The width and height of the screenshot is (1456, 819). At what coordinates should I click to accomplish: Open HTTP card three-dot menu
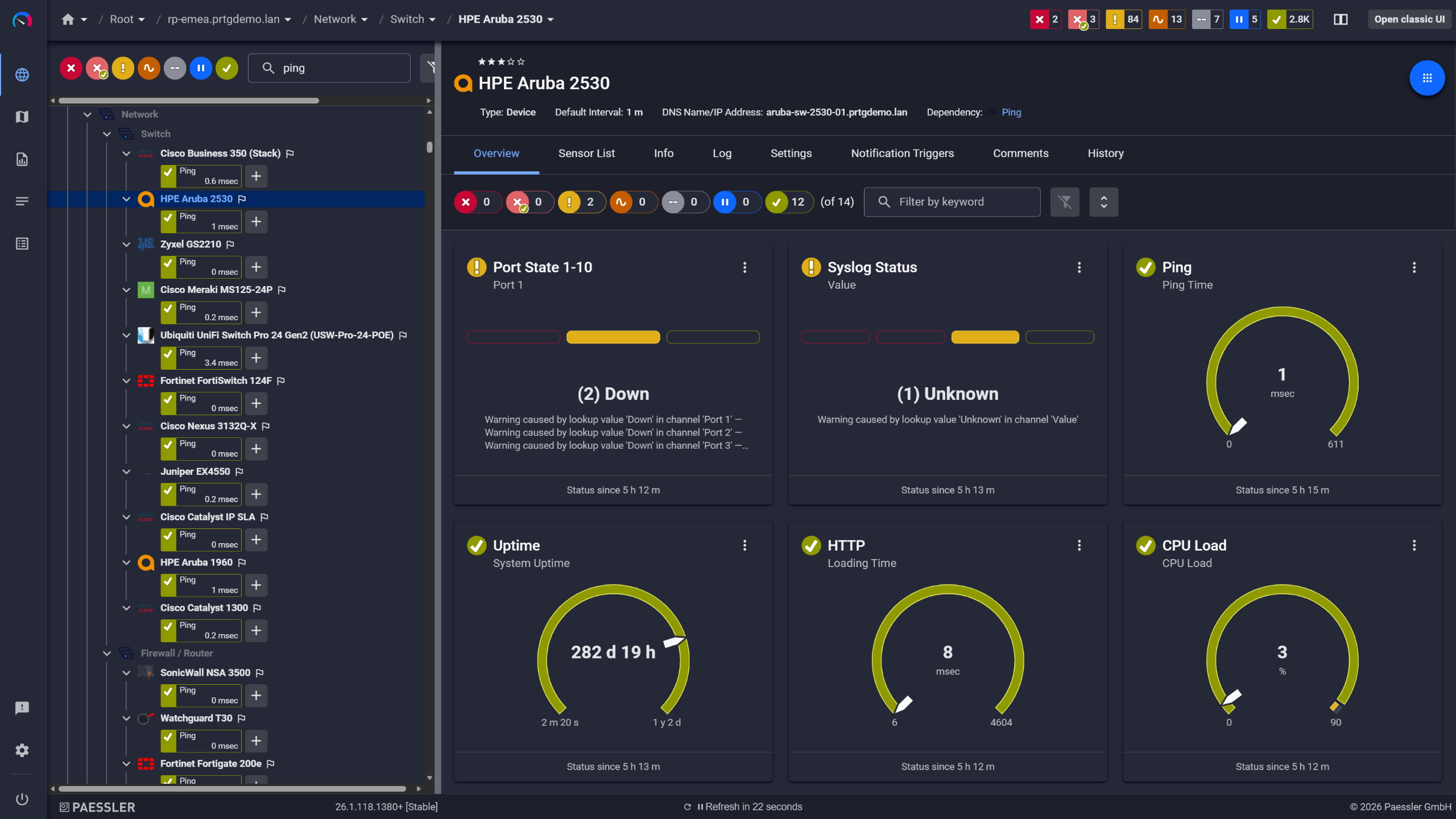point(1079,545)
